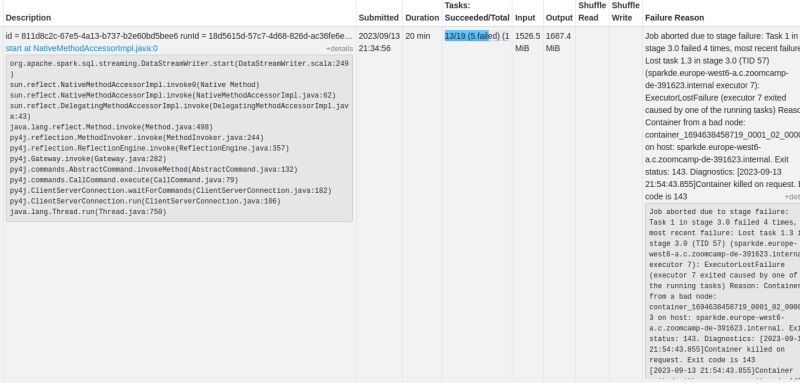Sort by the Output column header

559,17
